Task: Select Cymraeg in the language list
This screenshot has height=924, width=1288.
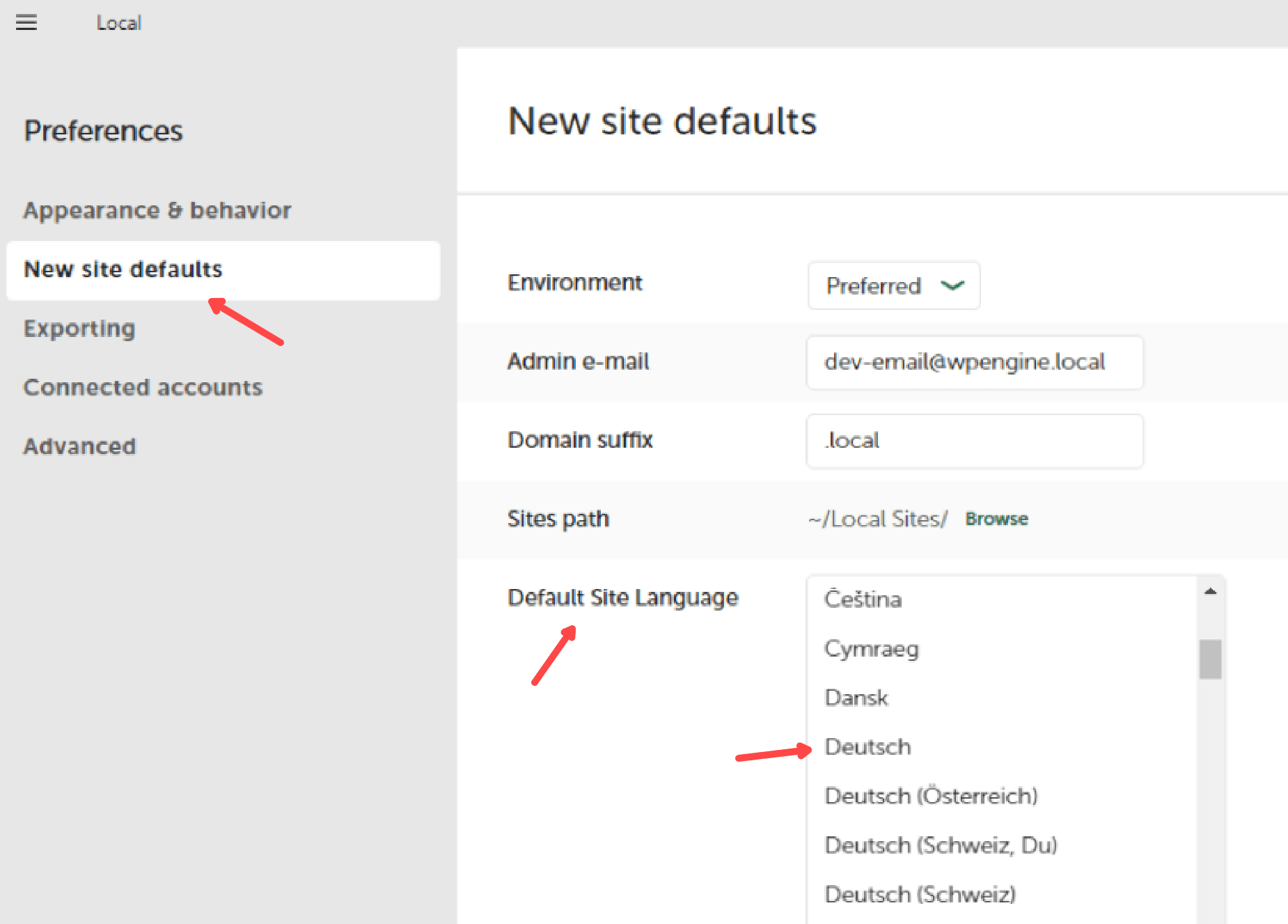Action: pos(871,649)
